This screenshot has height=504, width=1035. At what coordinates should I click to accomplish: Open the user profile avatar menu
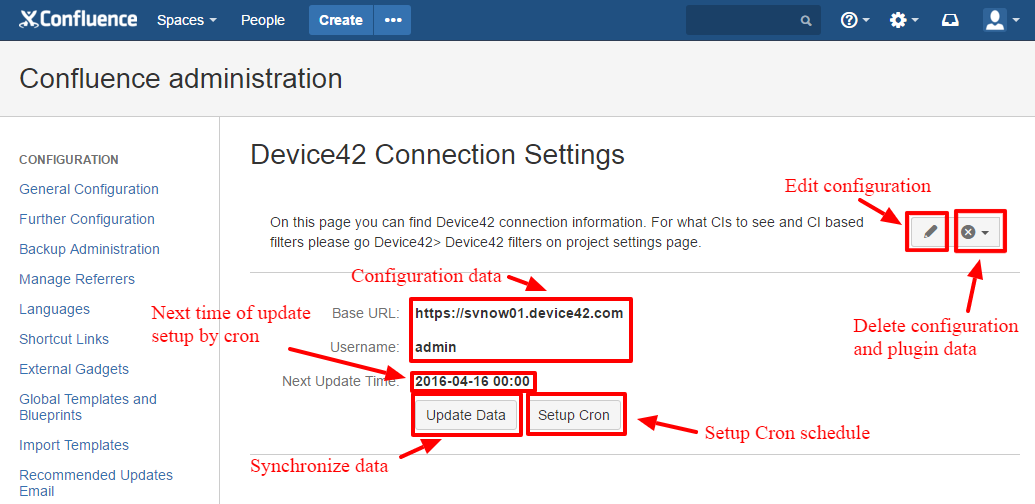pyautogui.click(x=1001, y=20)
